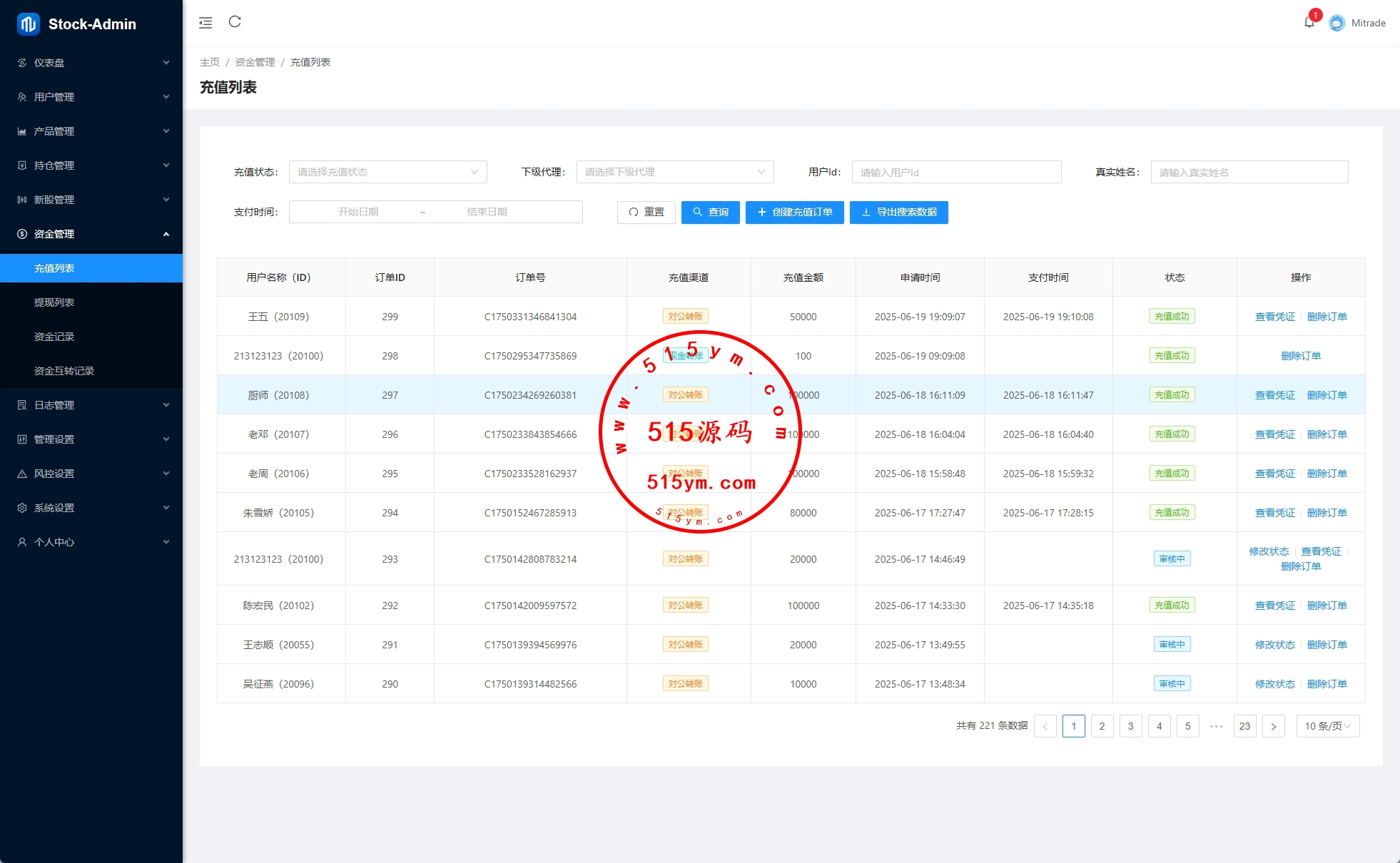1400x863 pixels.
Task: Click the 仪表盘 dashboard icon in sidebar
Action: 22,63
